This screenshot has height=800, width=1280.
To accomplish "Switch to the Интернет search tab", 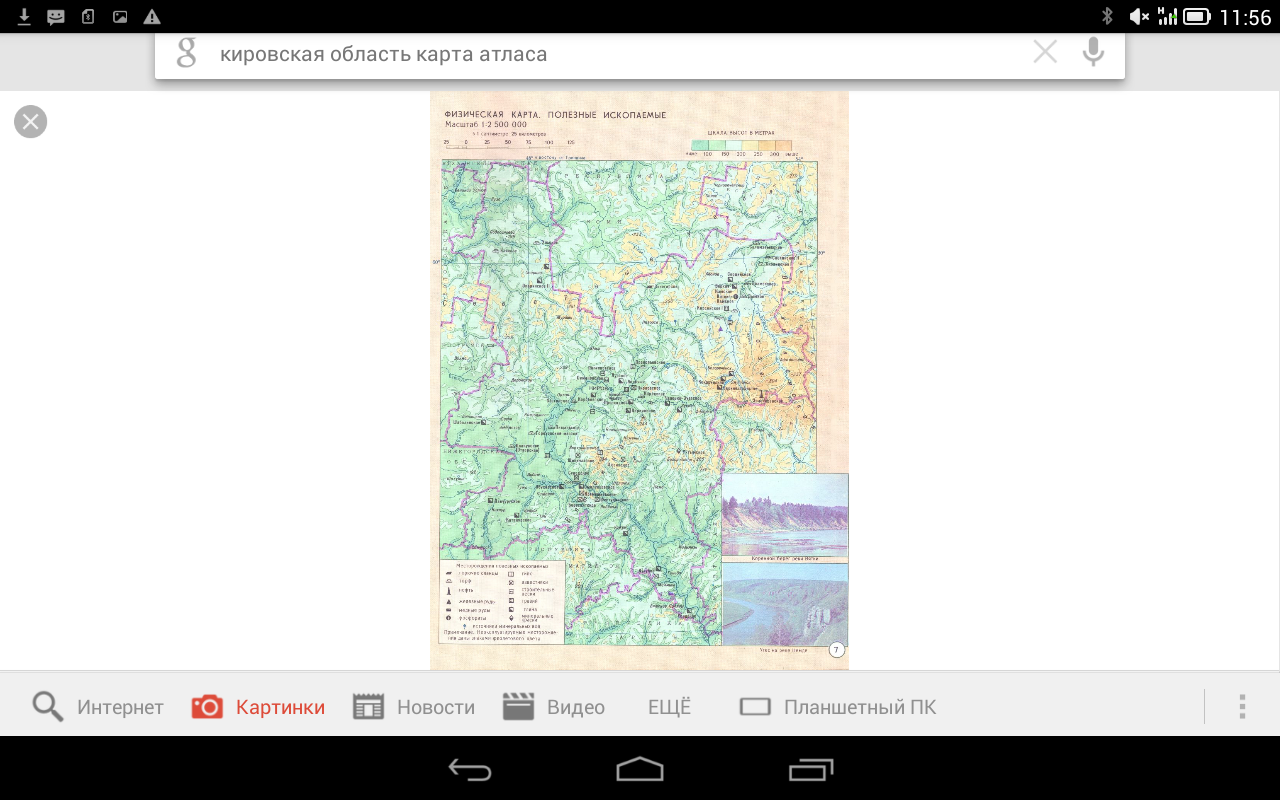I will click(98, 707).
